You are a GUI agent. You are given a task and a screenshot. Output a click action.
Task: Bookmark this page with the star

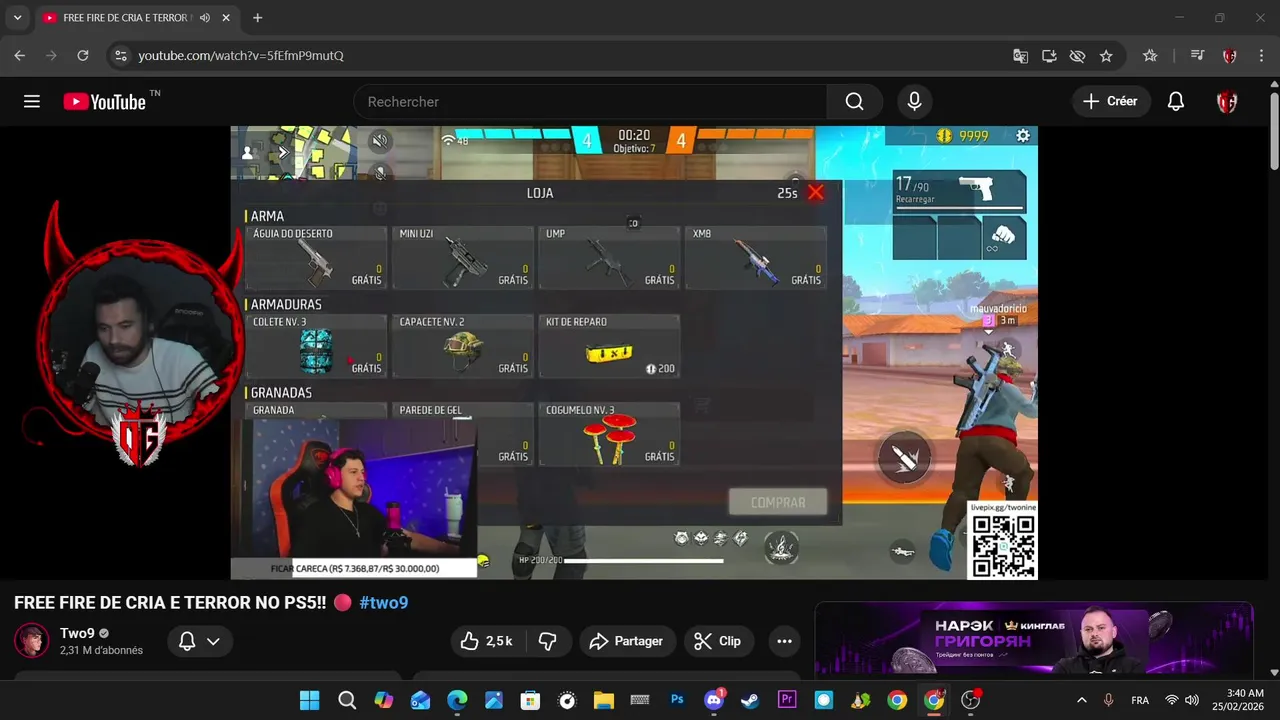coord(1106,56)
